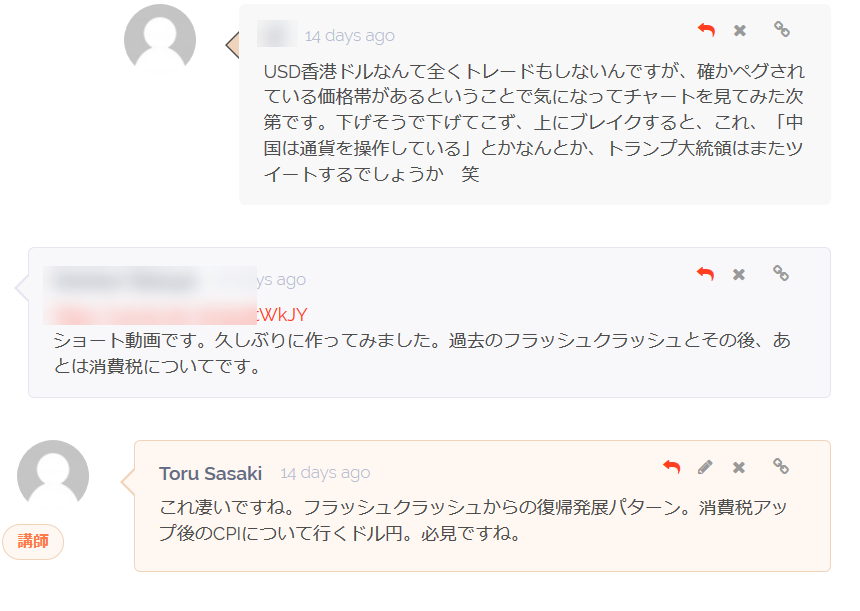
Task: Delete the short video comment
Action: pos(739,274)
